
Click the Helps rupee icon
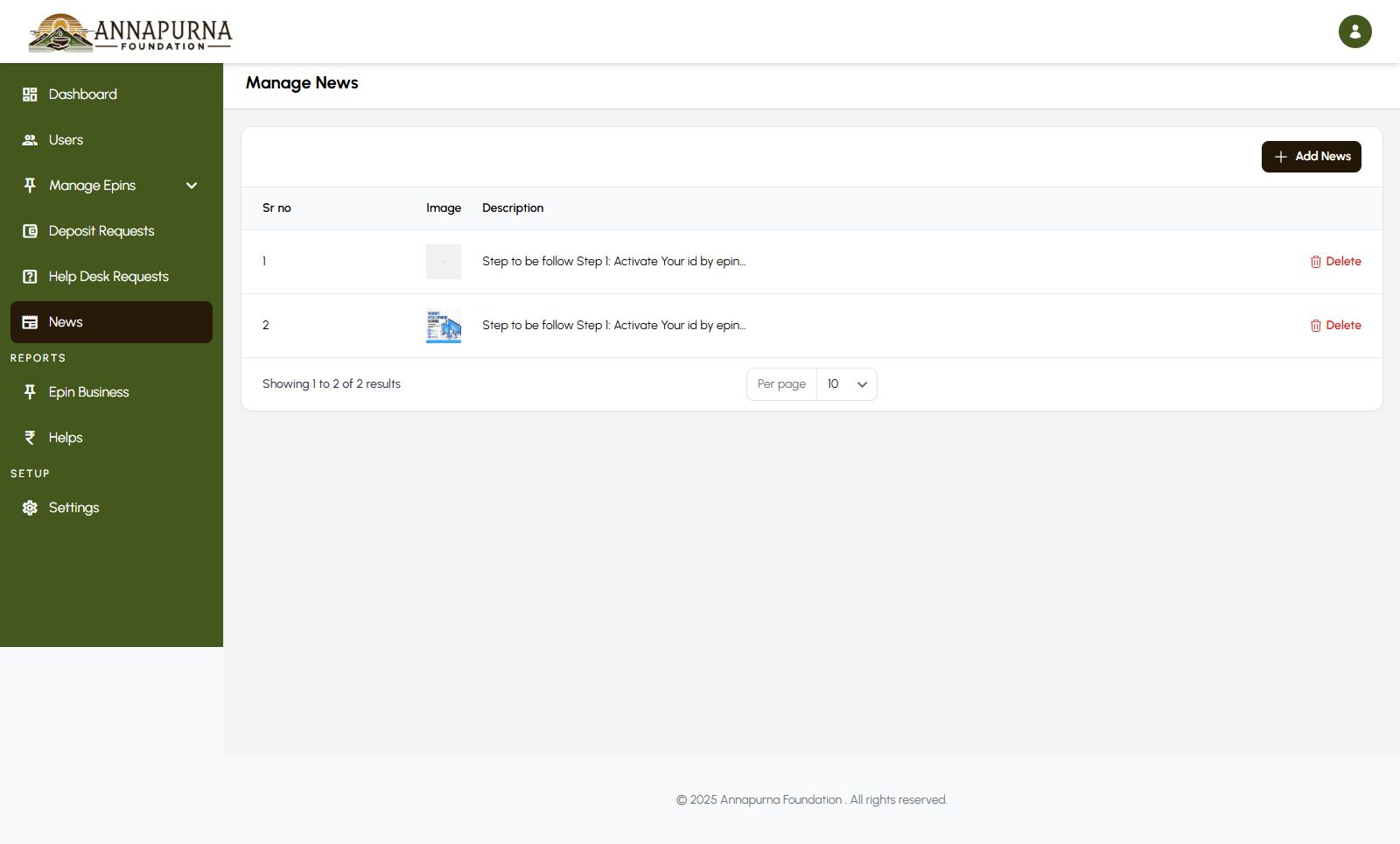click(30, 438)
